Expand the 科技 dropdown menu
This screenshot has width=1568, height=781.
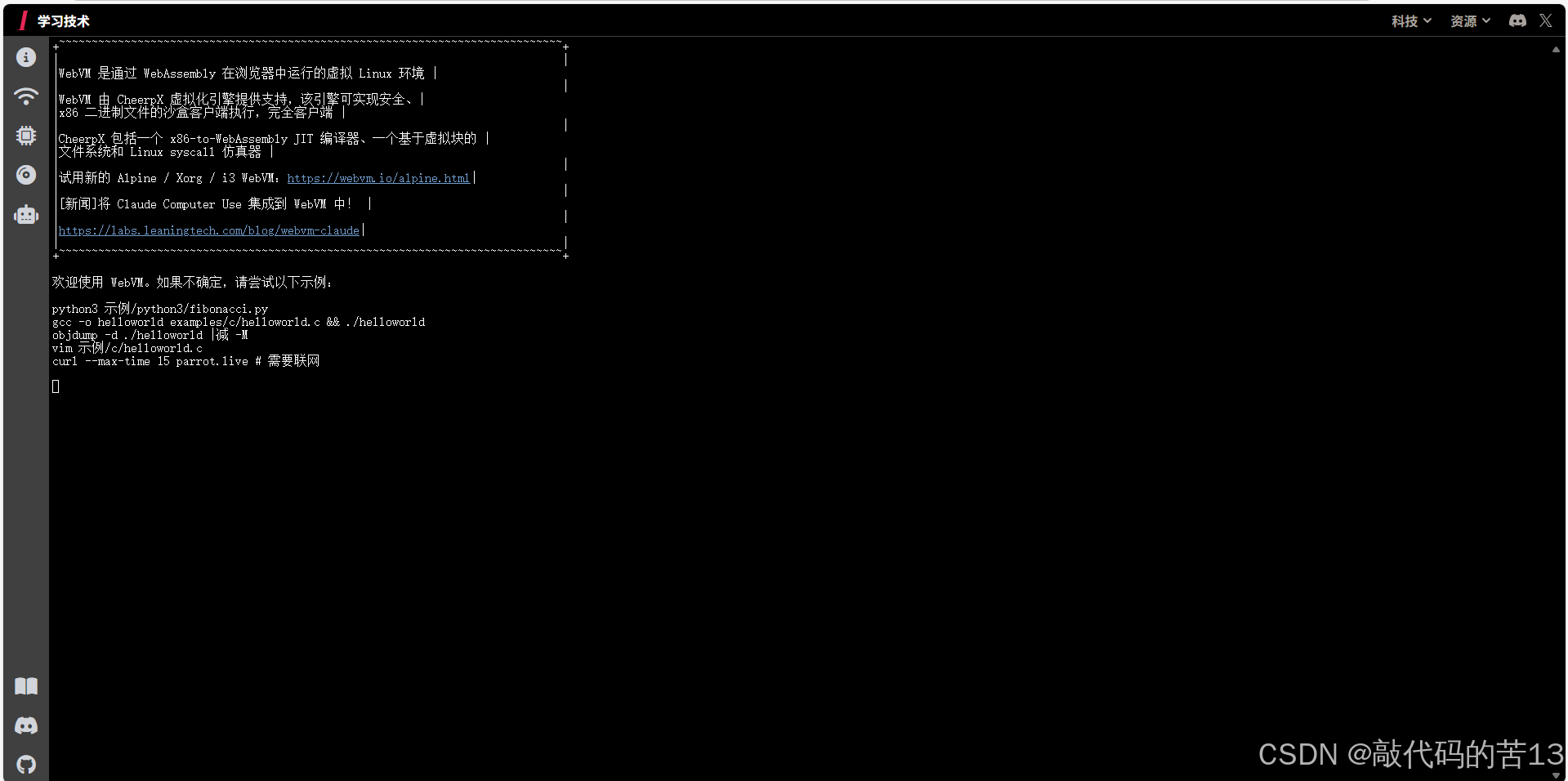1409,20
